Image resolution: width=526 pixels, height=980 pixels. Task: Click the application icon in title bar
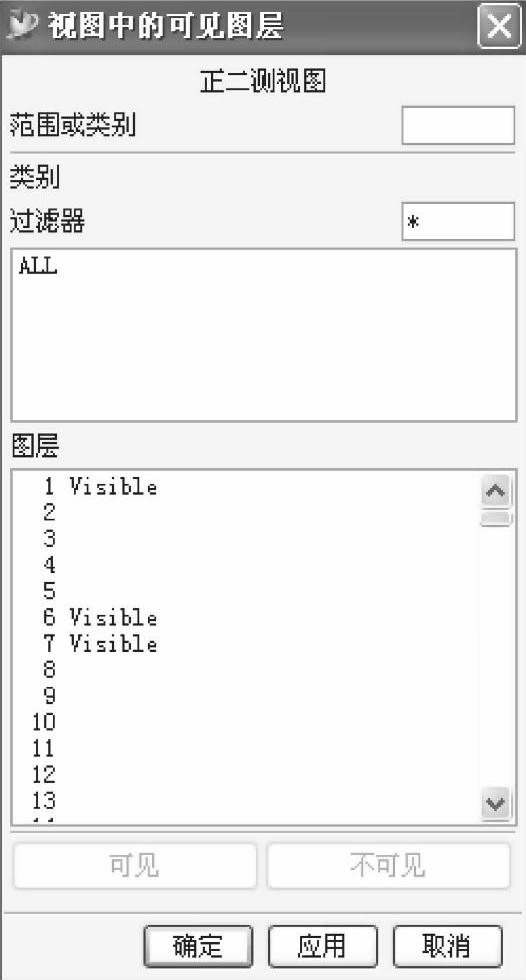pos(24,26)
